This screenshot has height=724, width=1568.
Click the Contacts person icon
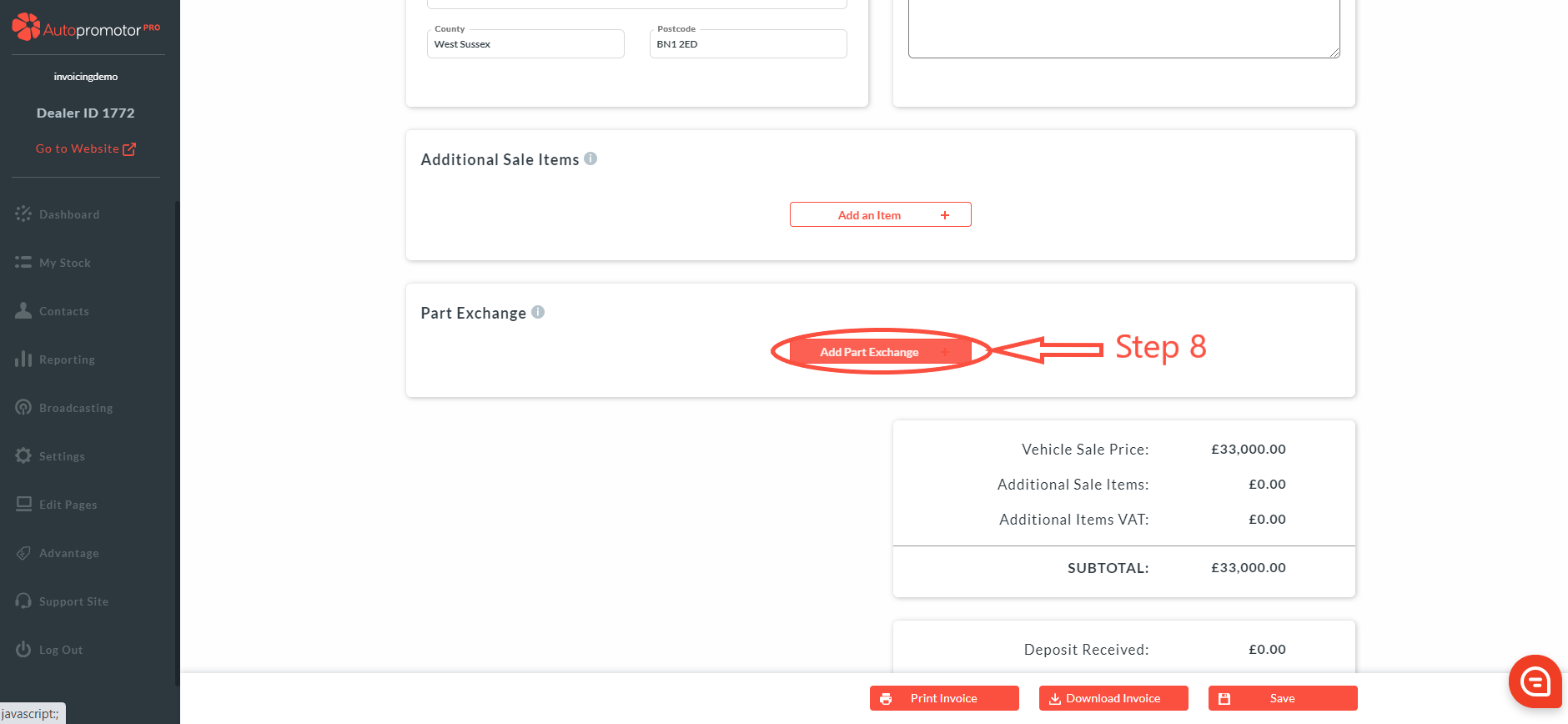23,310
